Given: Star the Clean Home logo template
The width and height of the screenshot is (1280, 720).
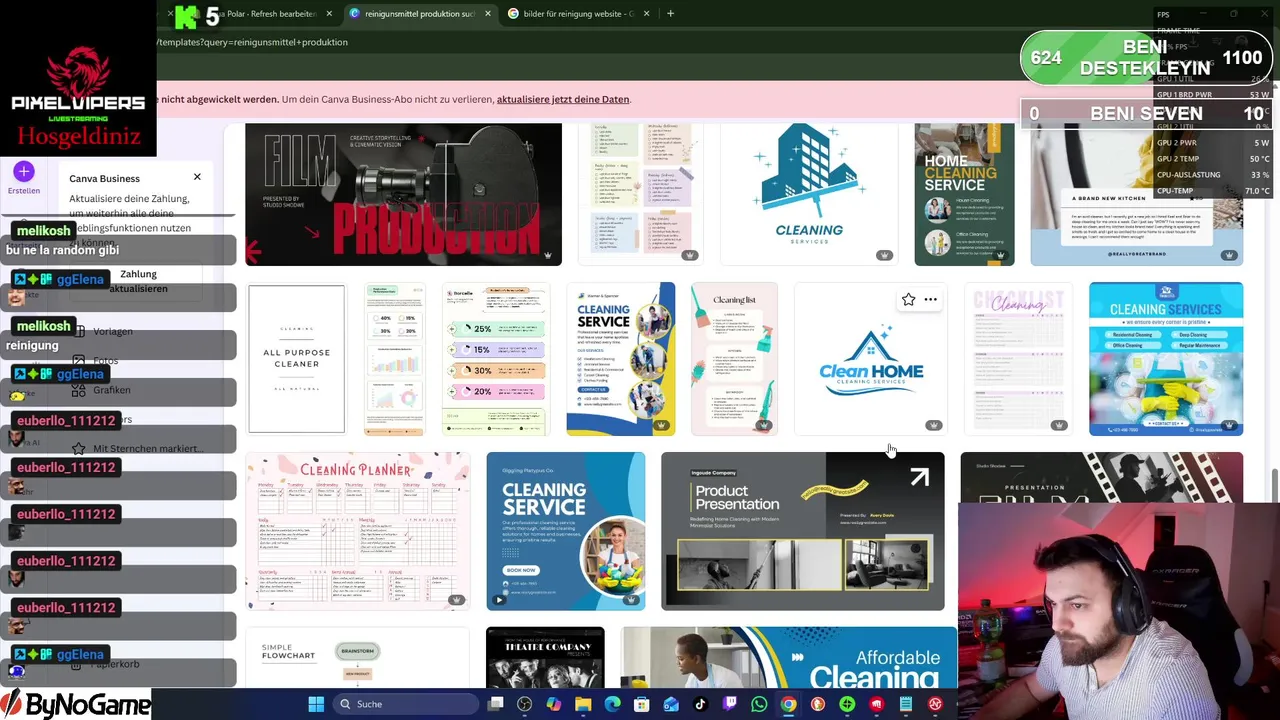Looking at the screenshot, I should 908,299.
